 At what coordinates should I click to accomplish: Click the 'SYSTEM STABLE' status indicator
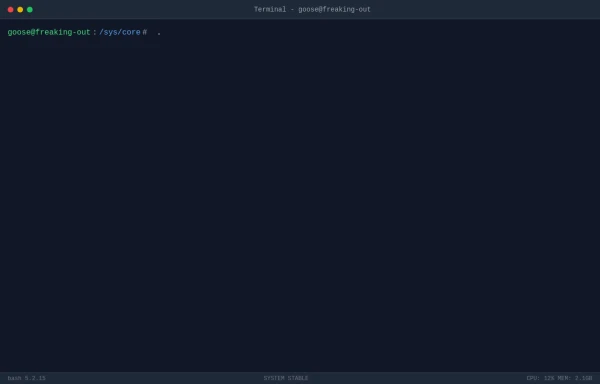coord(286,378)
